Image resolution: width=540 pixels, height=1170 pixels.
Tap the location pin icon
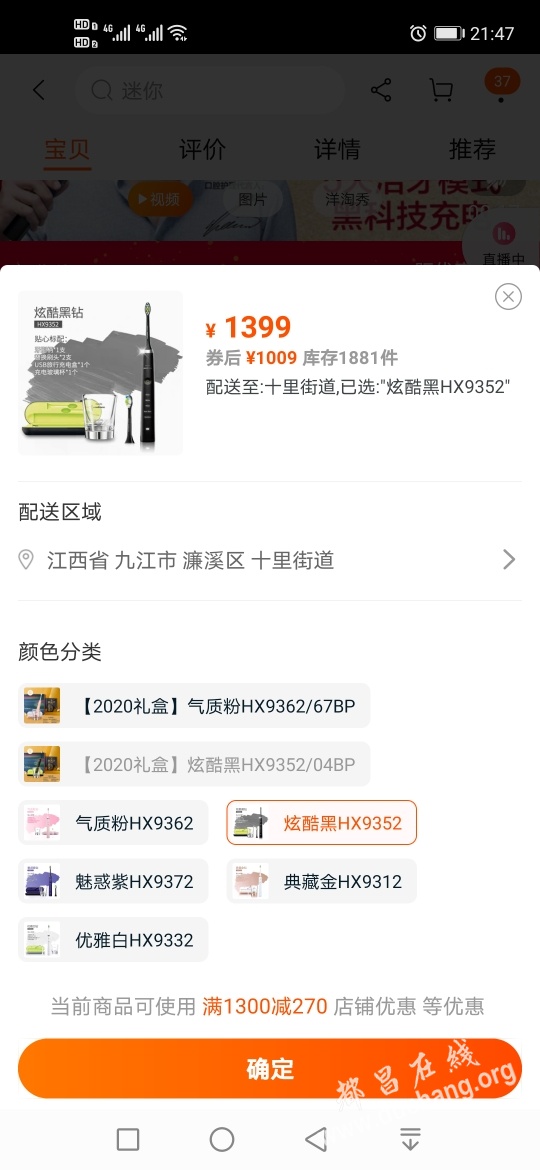pyautogui.click(x=26, y=560)
